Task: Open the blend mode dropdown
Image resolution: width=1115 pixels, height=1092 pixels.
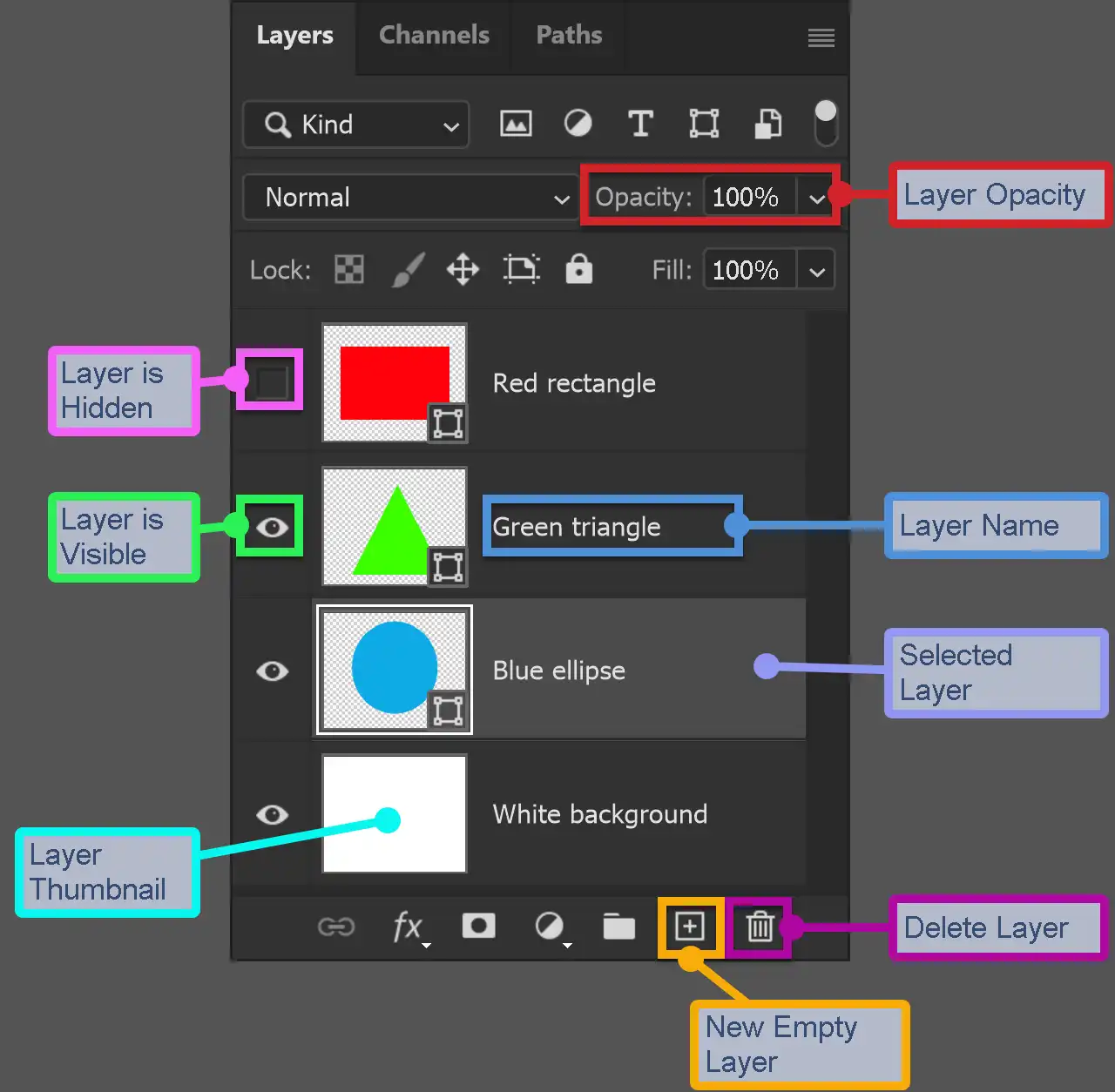Action: tap(409, 197)
